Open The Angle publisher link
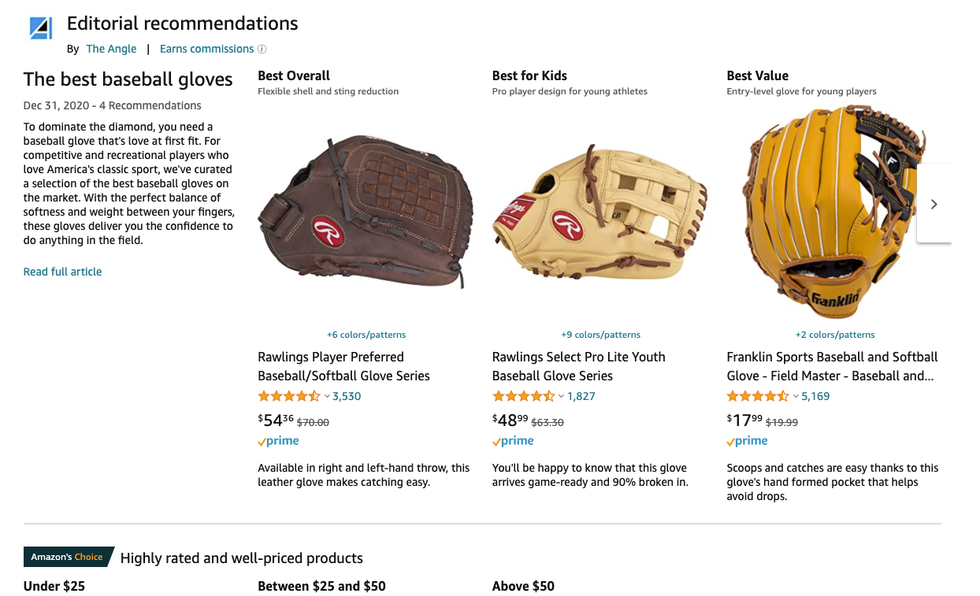 tap(110, 49)
